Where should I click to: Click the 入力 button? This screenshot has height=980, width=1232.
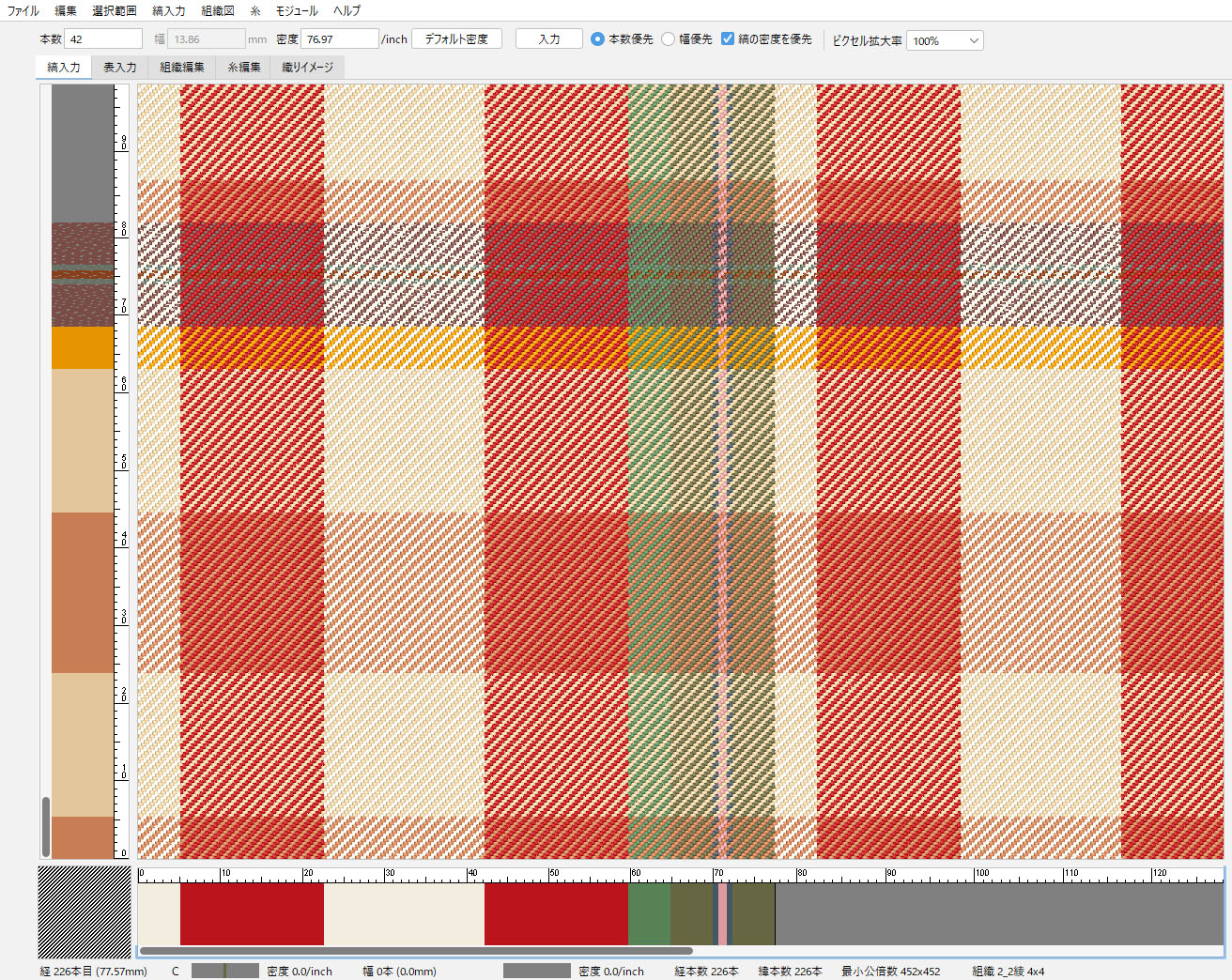click(x=549, y=39)
